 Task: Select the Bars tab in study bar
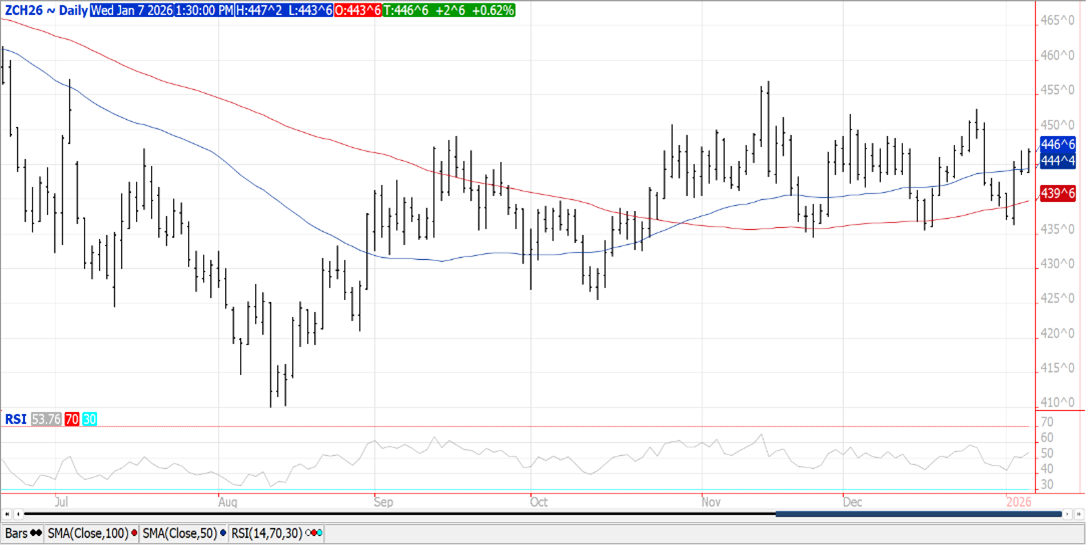tap(17, 534)
